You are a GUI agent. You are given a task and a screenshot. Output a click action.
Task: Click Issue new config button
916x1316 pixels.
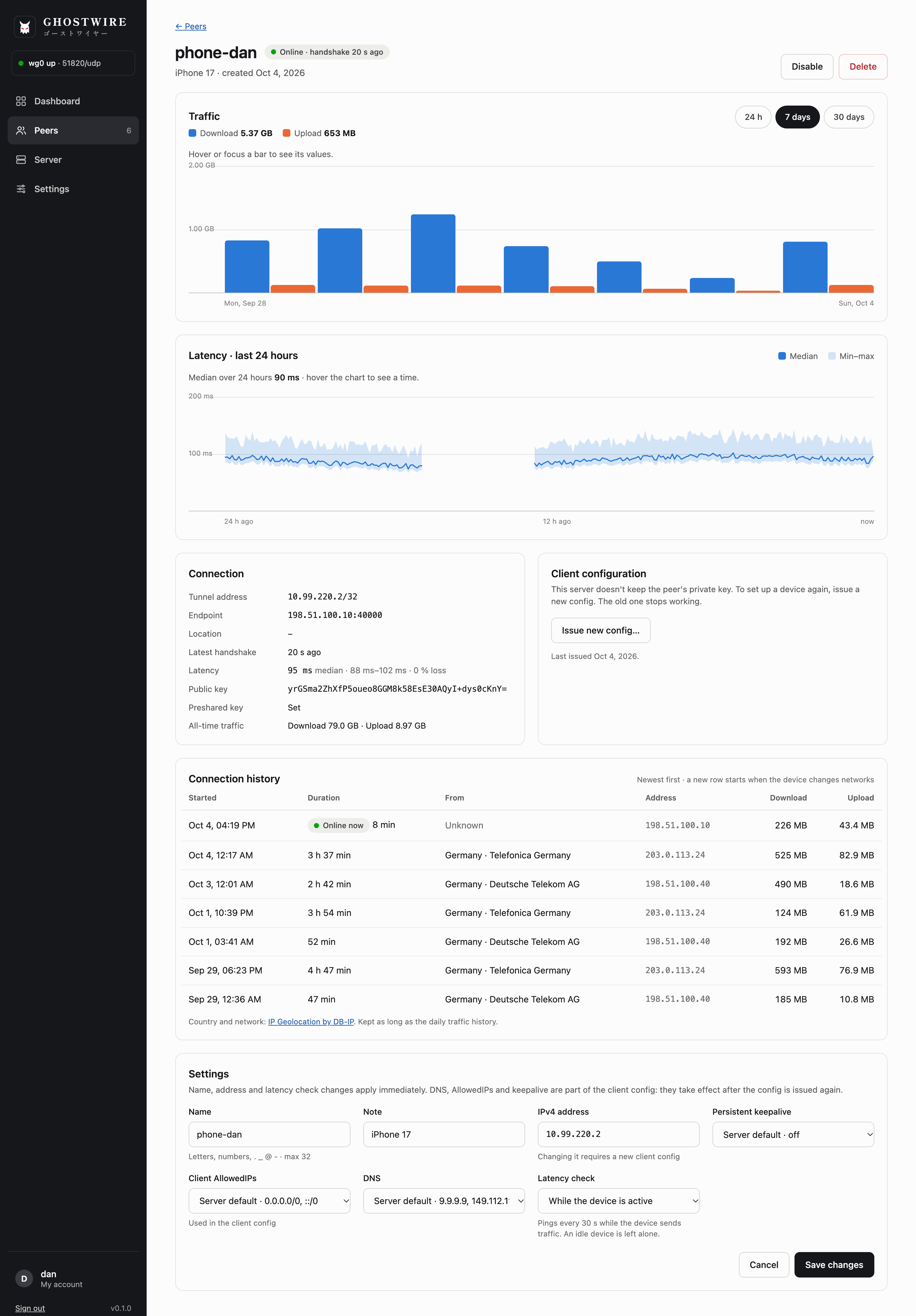600,630
